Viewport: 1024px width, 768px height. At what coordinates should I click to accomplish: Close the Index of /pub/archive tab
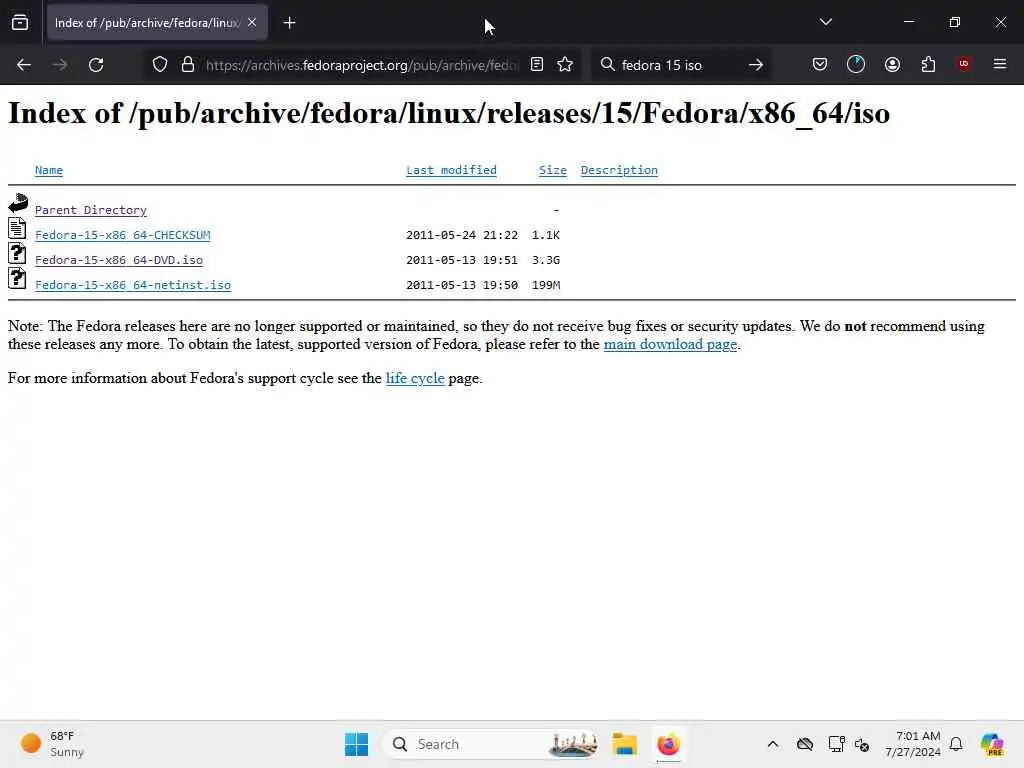(252, 22)
